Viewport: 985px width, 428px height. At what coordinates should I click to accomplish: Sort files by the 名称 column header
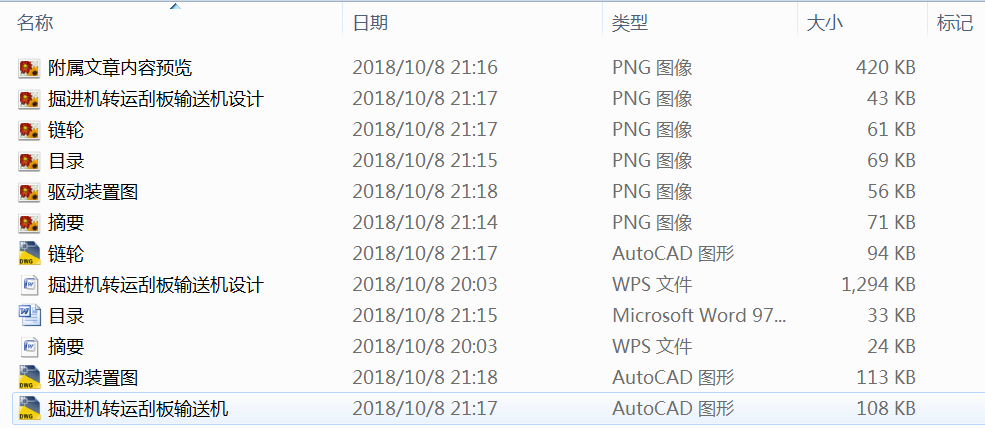[36, 23]
